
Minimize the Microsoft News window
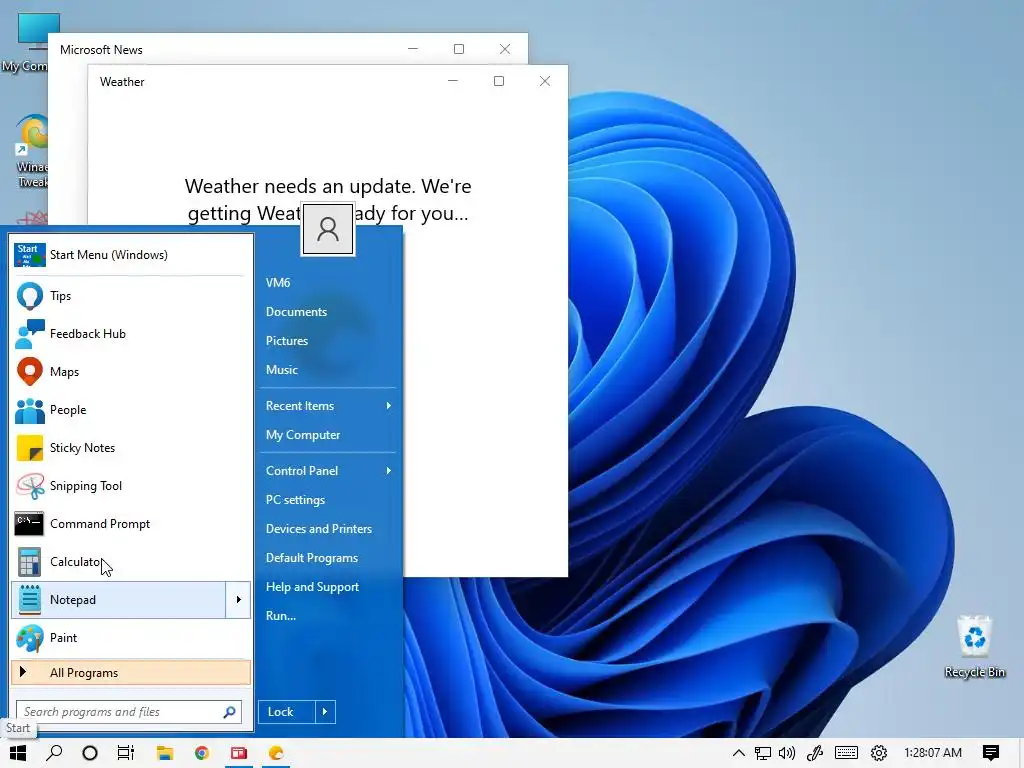tap(413, 49)
